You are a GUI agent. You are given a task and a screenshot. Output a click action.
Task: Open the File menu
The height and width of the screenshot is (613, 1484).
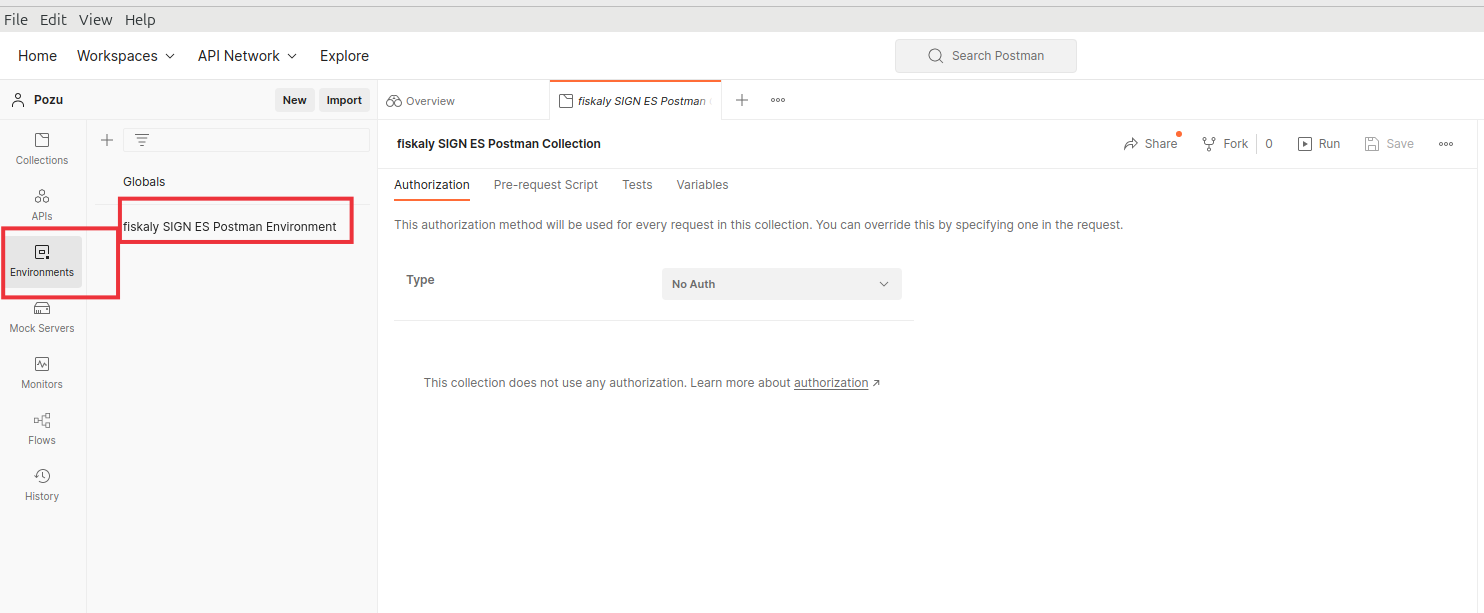16,20
